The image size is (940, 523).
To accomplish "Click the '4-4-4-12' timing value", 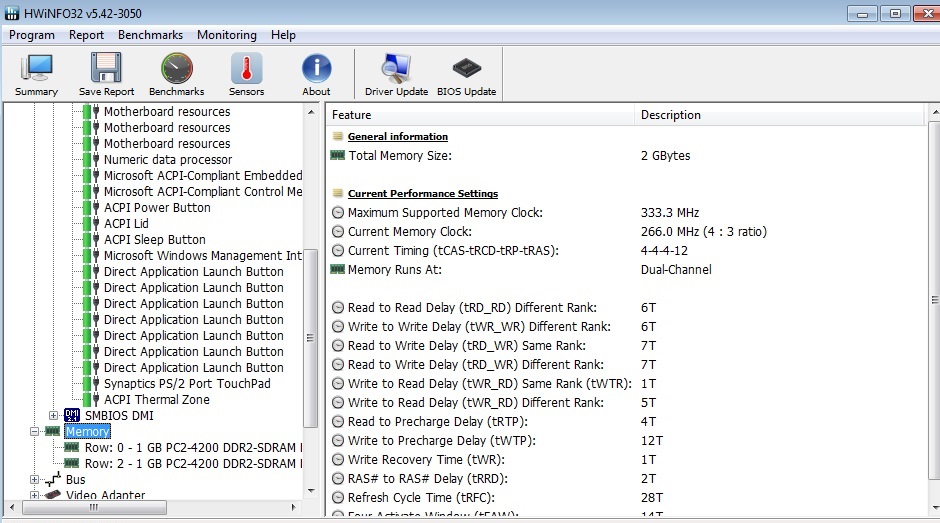I will (x=664, y=251).
